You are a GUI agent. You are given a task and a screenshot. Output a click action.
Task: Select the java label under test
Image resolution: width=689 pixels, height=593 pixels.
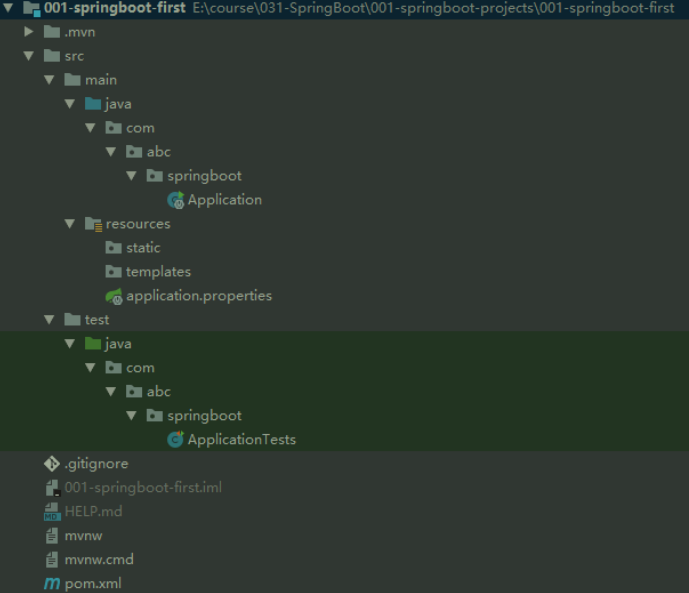click(x=119, y=344)
